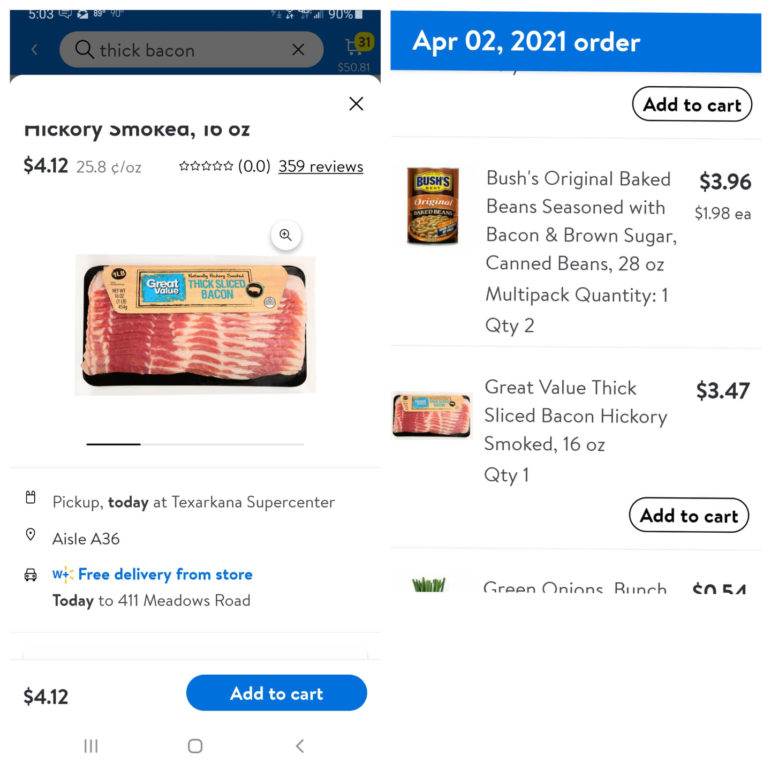Image resolution: width=771 pixels, height=771 pixels.
Task: Tap the Great Value bacon product photo
Action: pyautogui.click(x=195, y=324)
